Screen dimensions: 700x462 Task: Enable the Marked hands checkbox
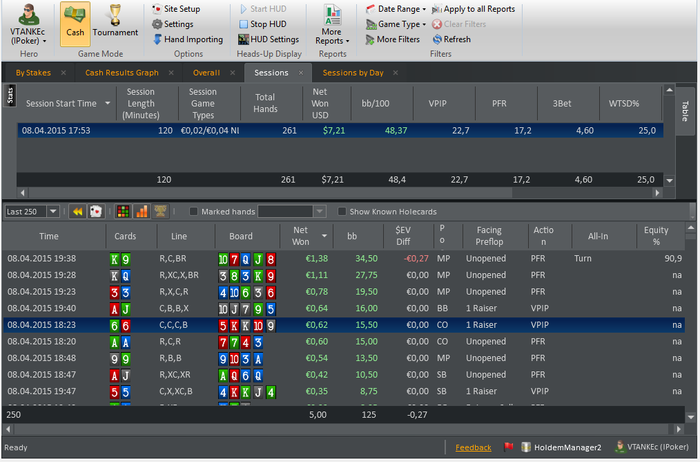click(193, 212)
